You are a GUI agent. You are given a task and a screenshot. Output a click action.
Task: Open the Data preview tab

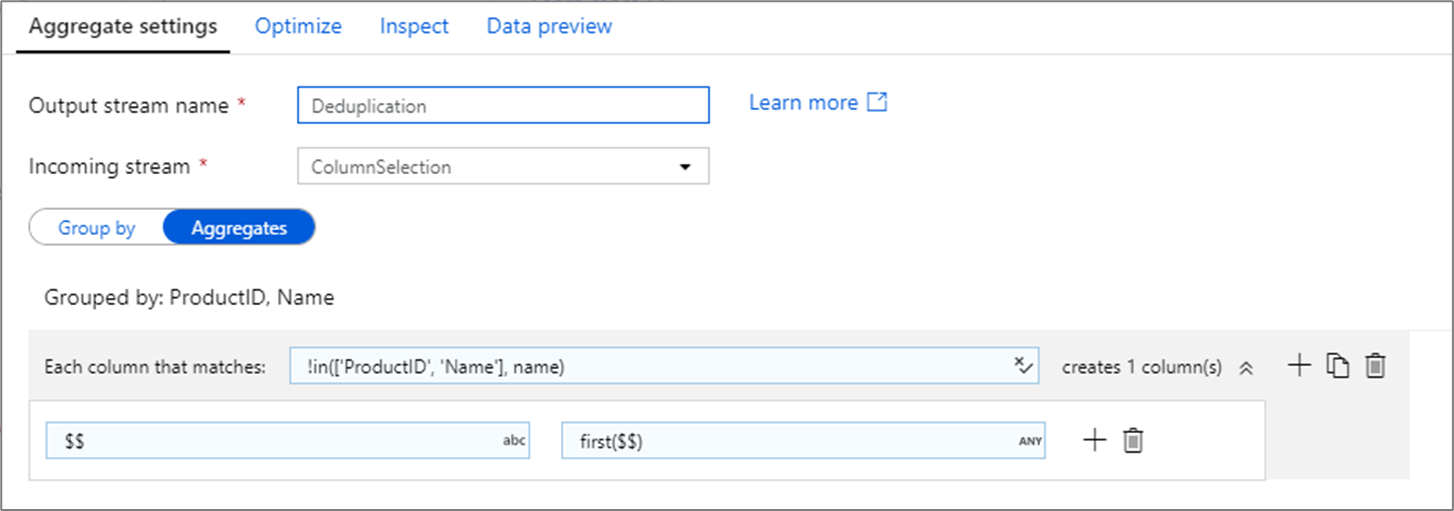click(549, 26)
